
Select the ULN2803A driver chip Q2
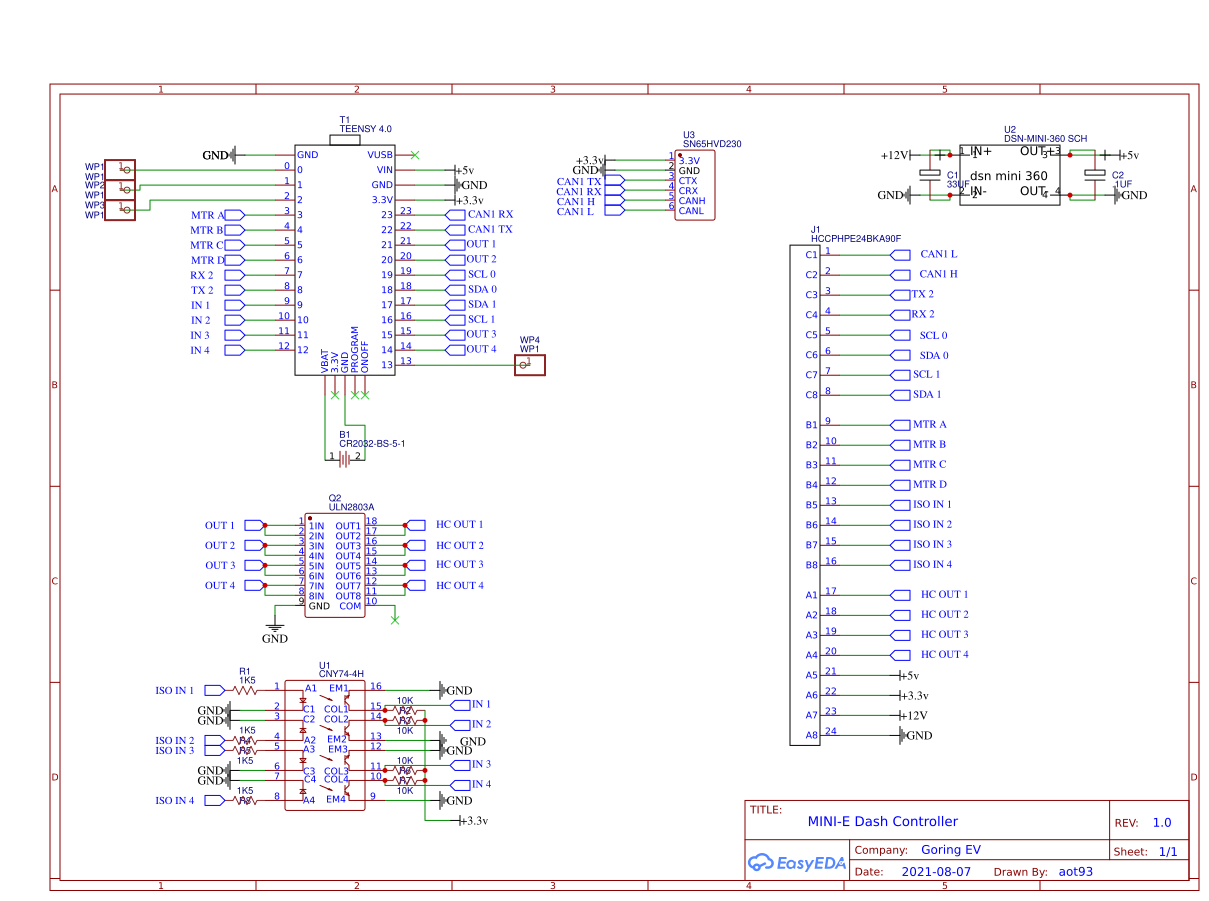point(334,565)
